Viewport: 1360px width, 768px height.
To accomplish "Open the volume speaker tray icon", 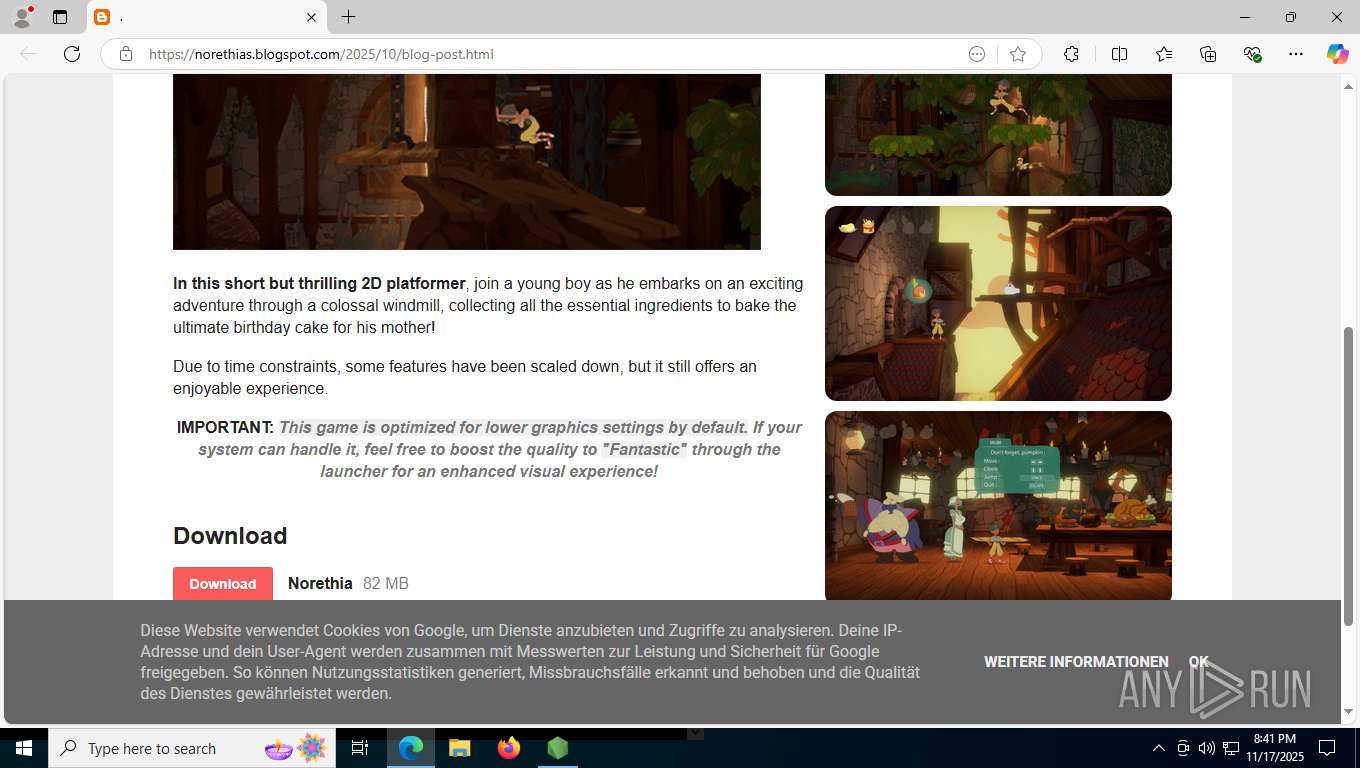I will coord(1207,748).
